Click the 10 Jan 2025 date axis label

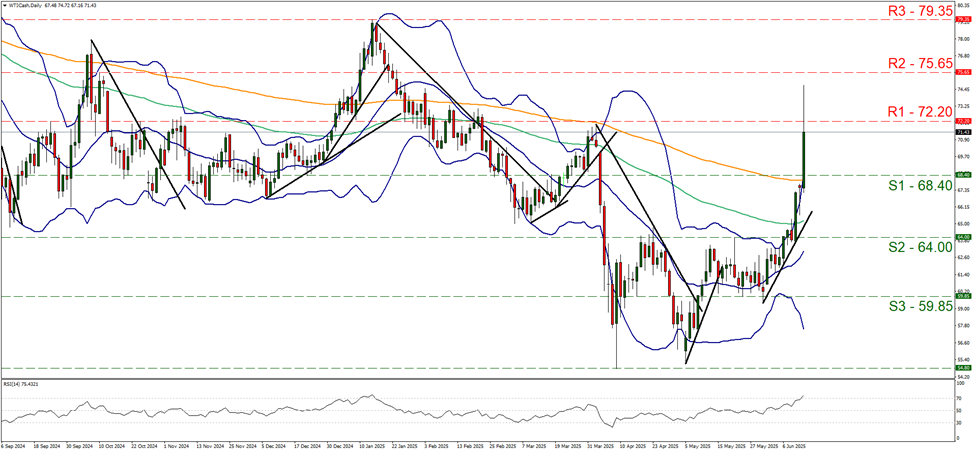point(371,447)
